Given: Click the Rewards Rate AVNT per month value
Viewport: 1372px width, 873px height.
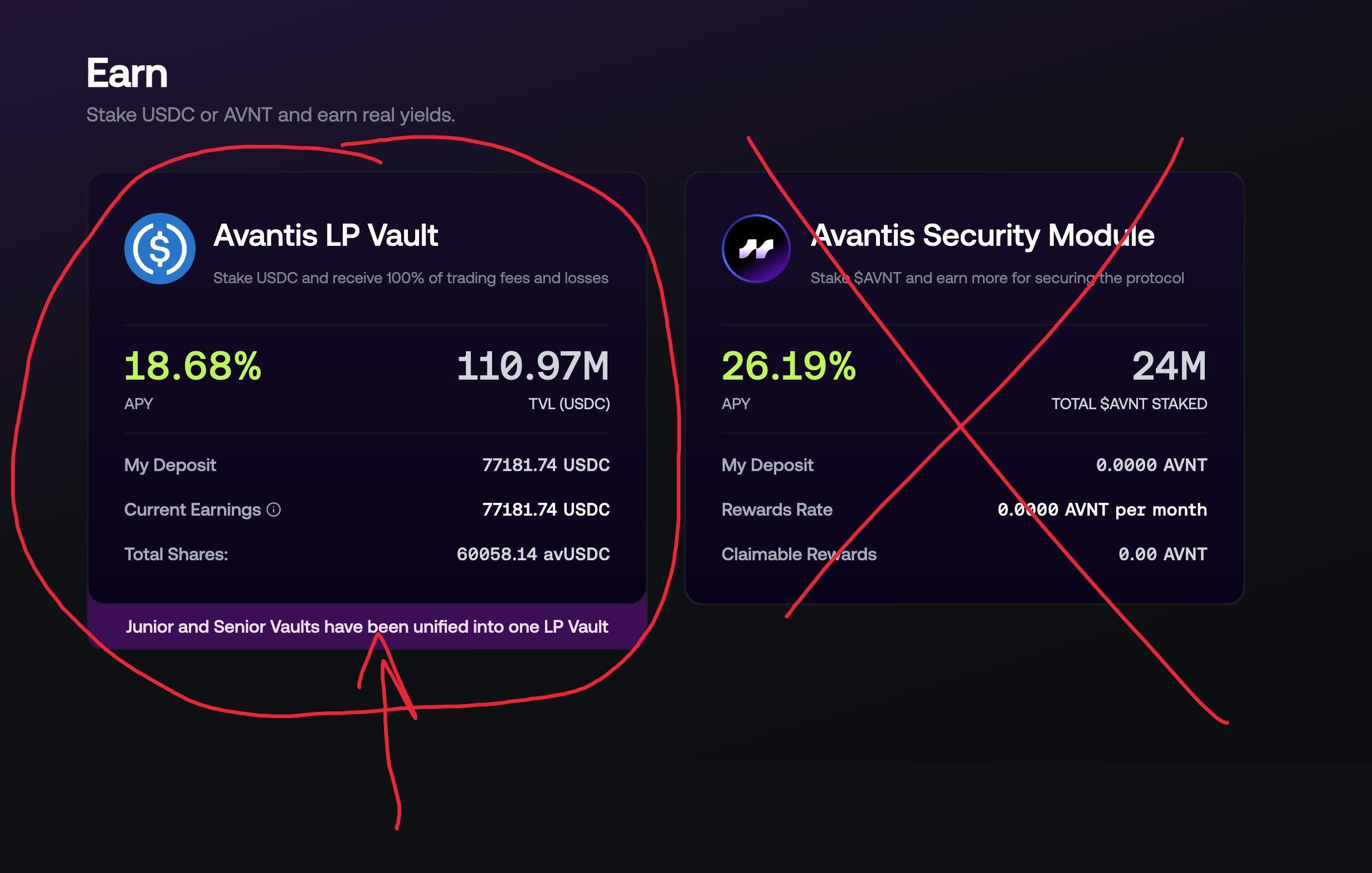Looking at the screenshot, I should [1102, 510].
